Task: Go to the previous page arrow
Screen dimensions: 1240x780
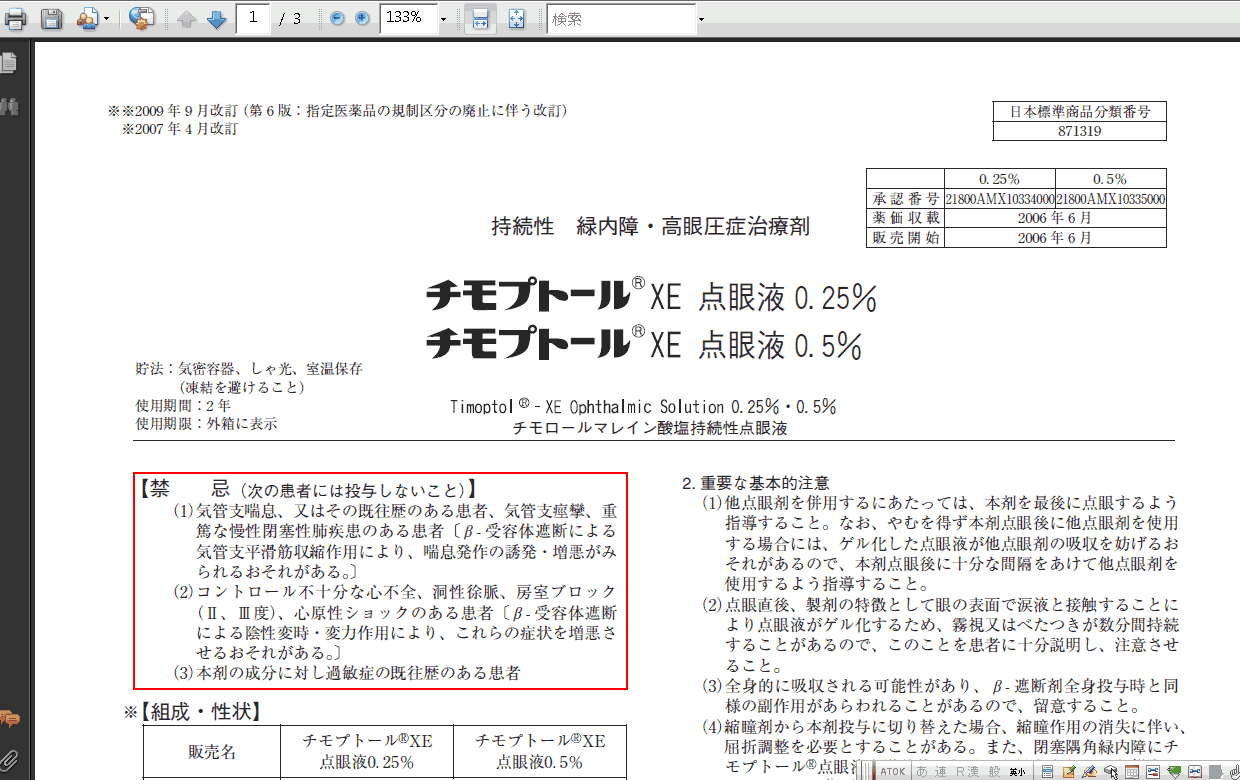Action: (186, 19)
